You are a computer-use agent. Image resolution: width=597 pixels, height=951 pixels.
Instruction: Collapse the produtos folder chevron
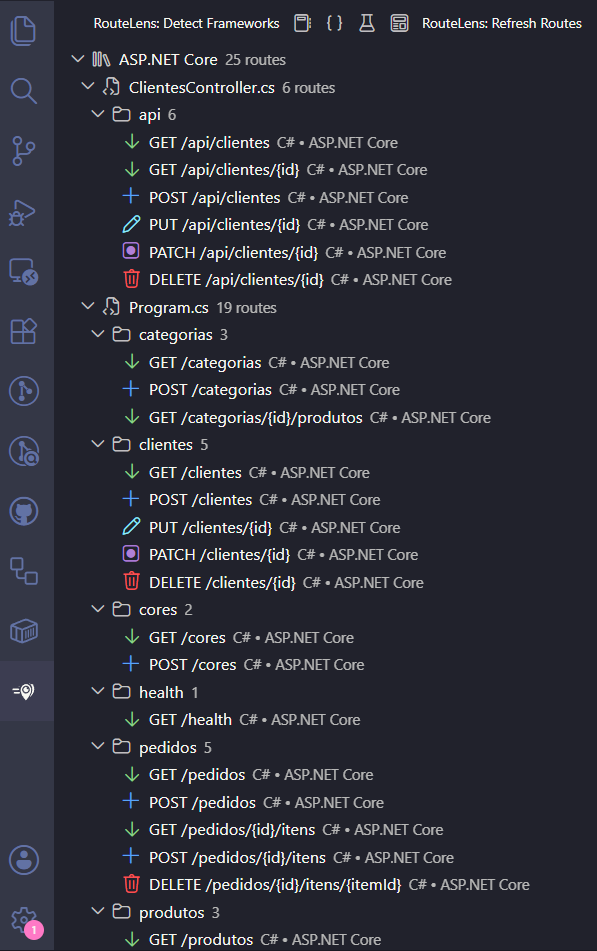(98, 912)
